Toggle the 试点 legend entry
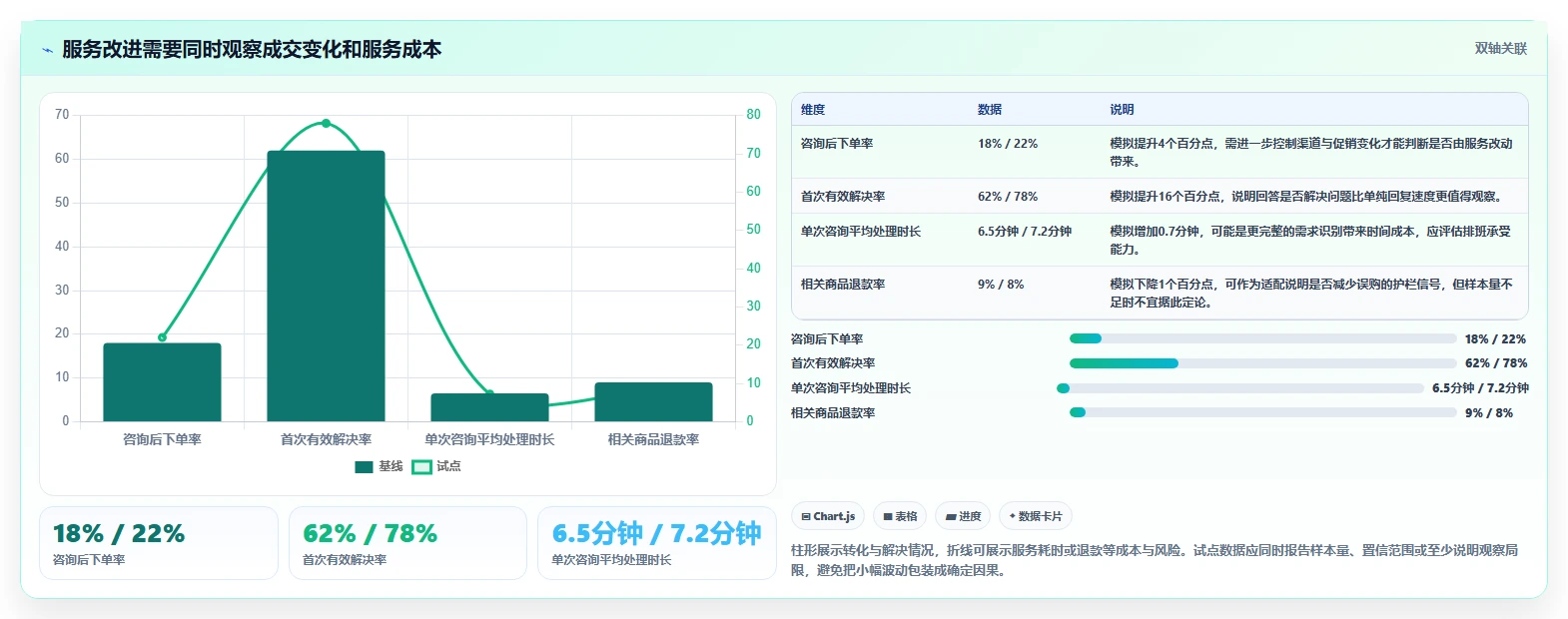 pos(436,466)
